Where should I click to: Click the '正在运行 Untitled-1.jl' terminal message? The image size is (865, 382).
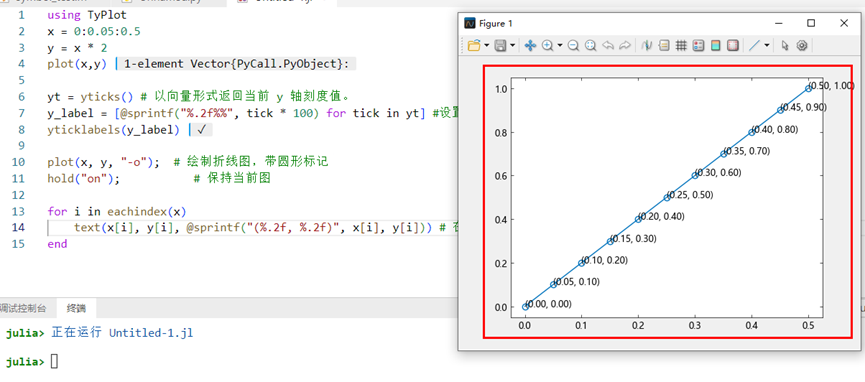(122, 333)
